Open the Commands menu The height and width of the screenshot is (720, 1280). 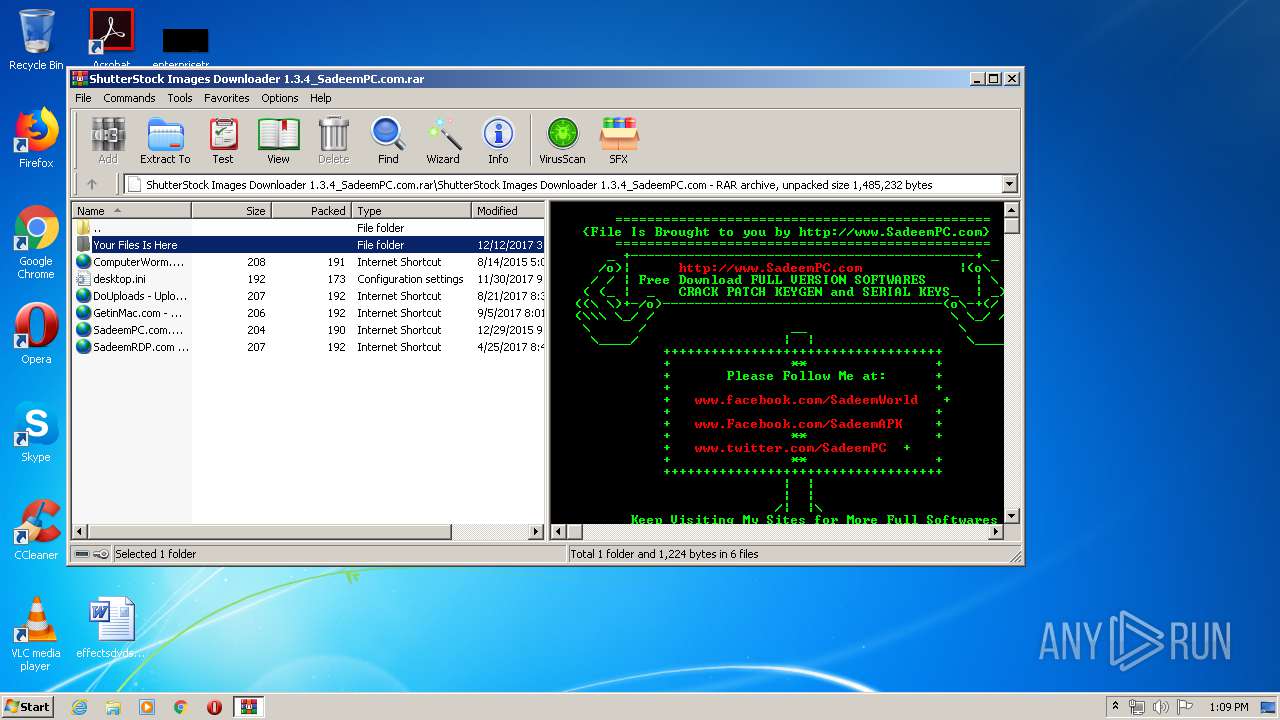(x=129, y=98)
